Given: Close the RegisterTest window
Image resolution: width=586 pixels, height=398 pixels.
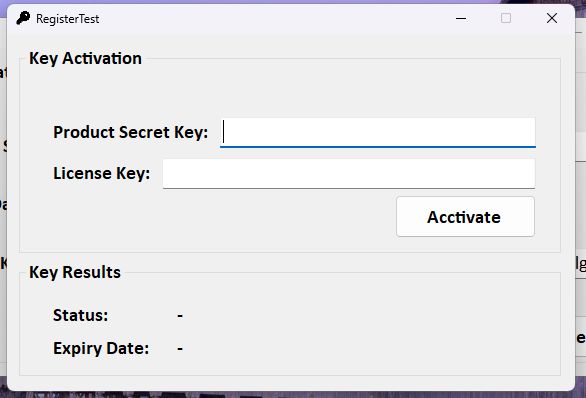Looking at the screenshot, I should pos(552,18).
